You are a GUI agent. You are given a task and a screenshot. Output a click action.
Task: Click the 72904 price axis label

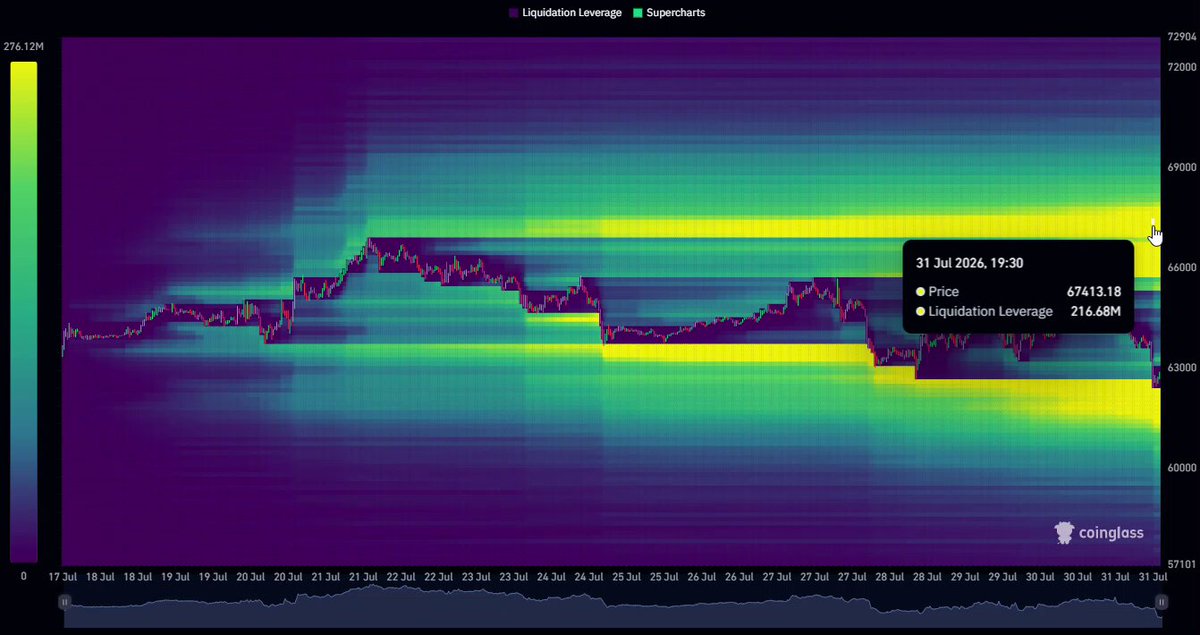pos(1180,36)
